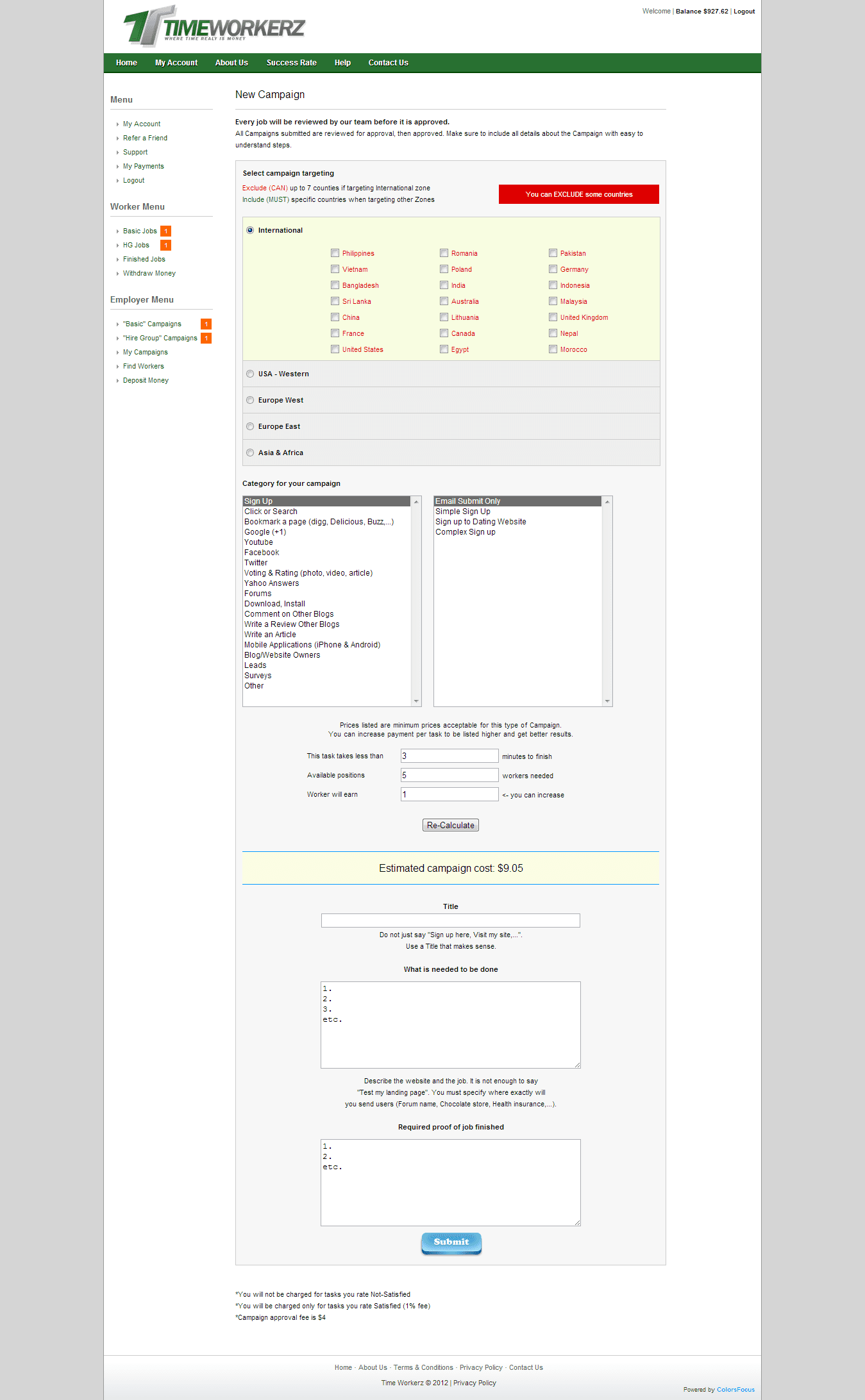Open Deposit Money sidebar link

146,381
